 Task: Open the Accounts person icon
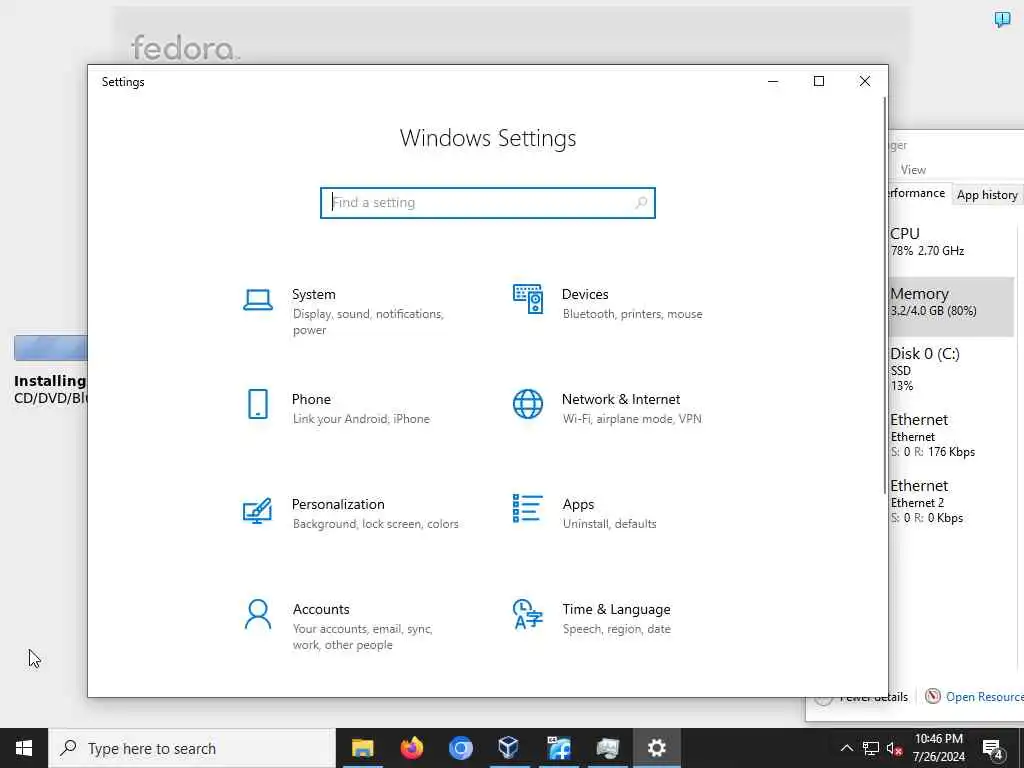coord(258,615)
